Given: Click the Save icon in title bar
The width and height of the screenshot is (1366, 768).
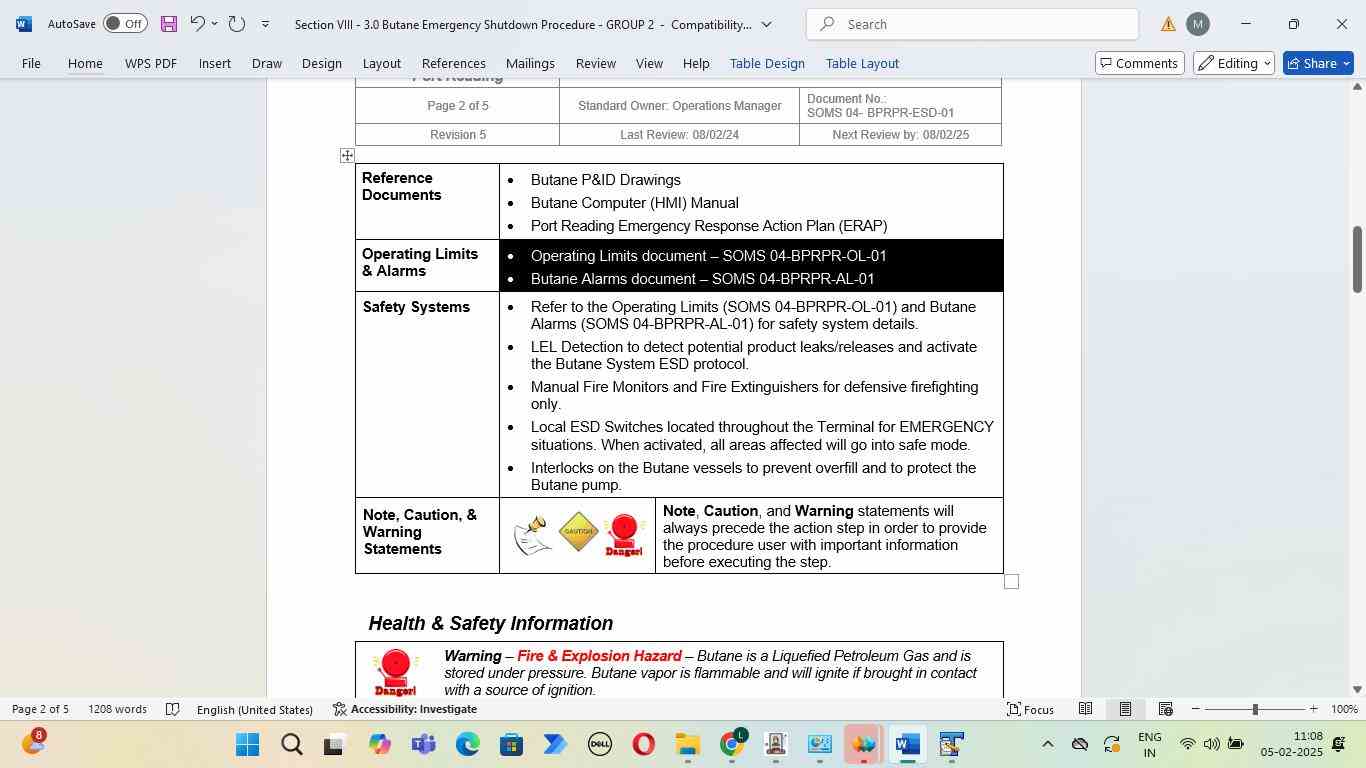Looking at the screenshot, I should [x=168, y=24].
